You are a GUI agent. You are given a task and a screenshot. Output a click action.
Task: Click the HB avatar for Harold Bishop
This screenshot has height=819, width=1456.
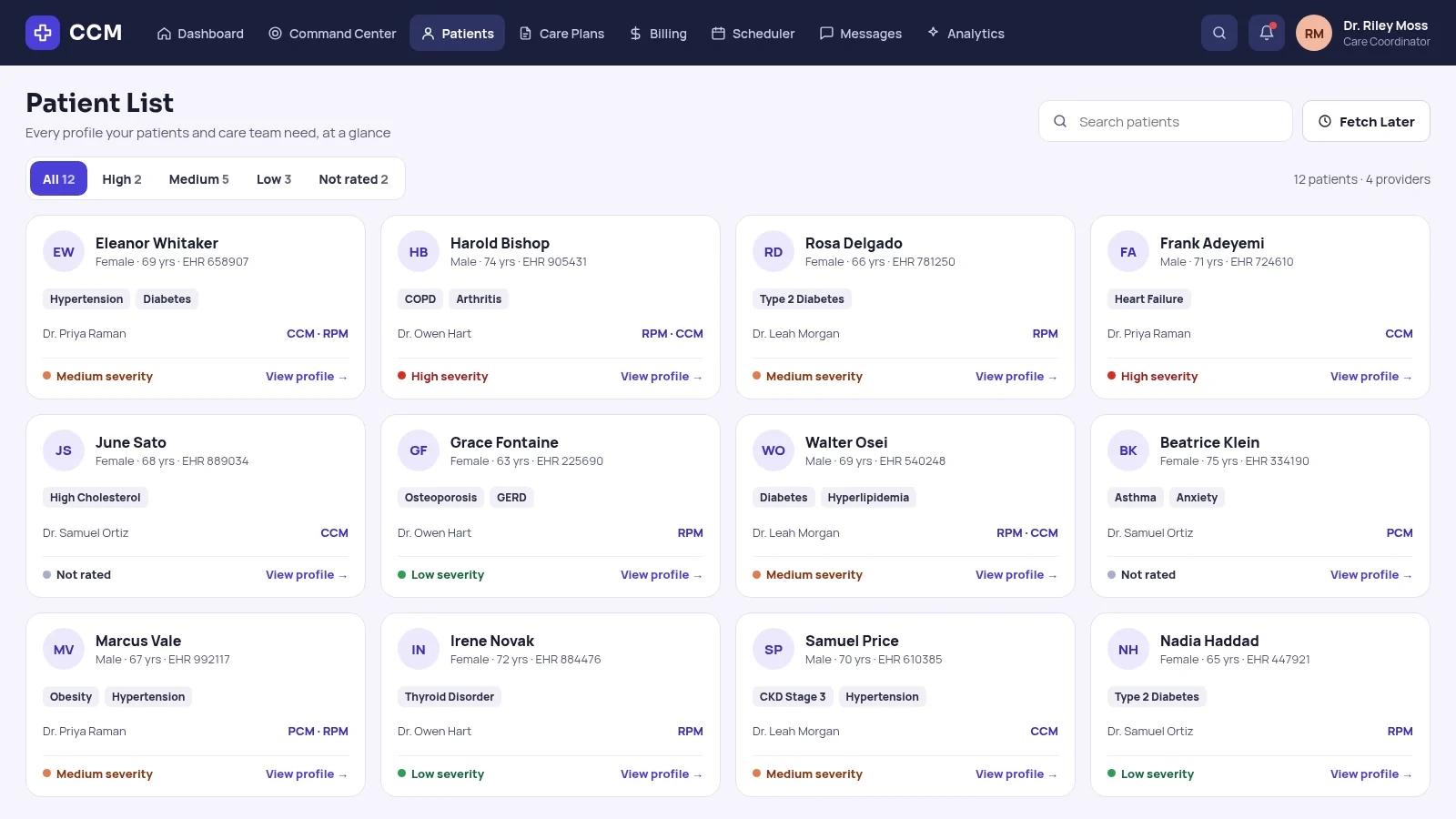click(419, 252)
